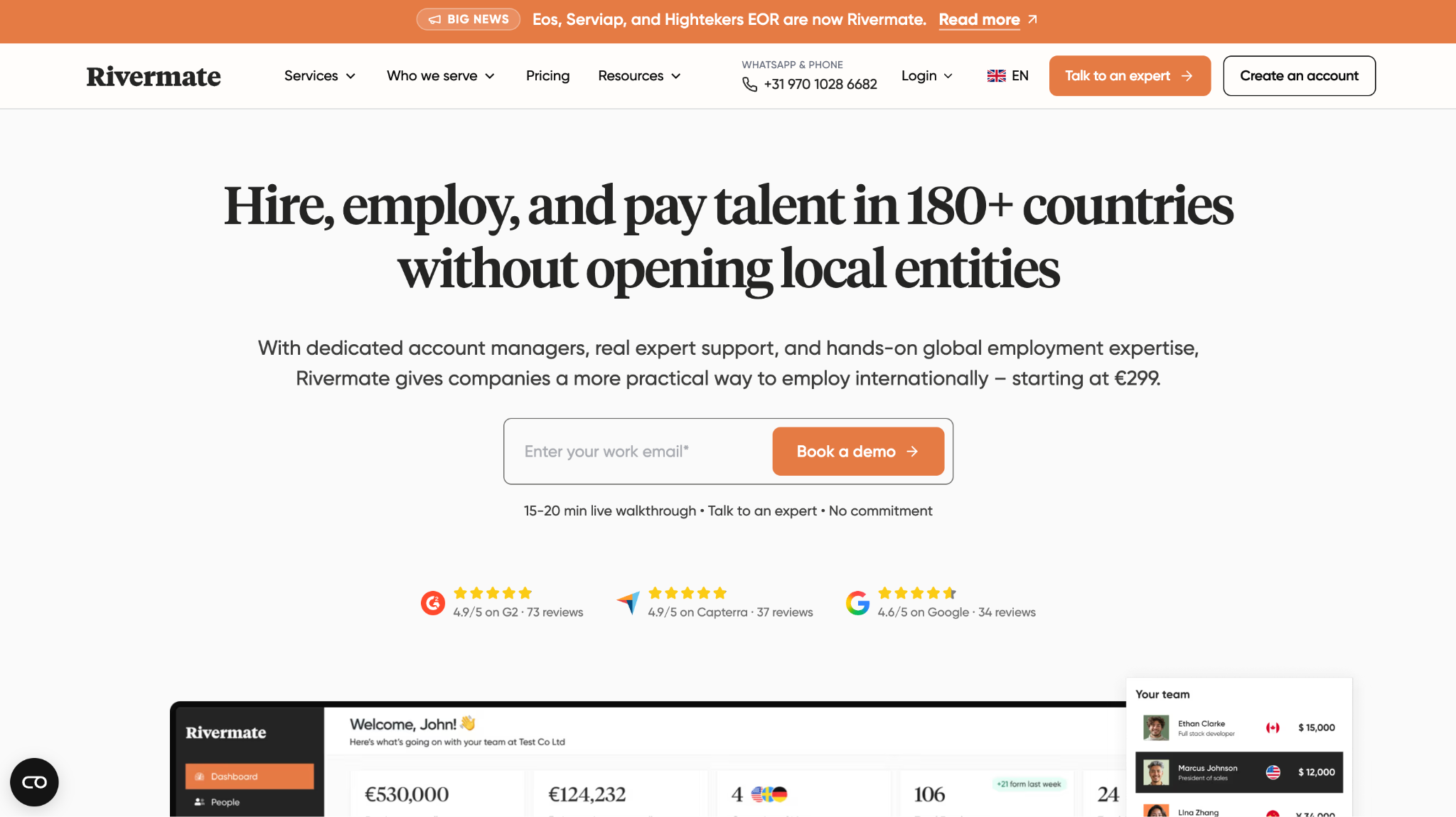Screen dimensions: 1456x817
Task: Click the megaphone BIG NEWS badge
Action: pyautogui.click(x=469, y=19)
